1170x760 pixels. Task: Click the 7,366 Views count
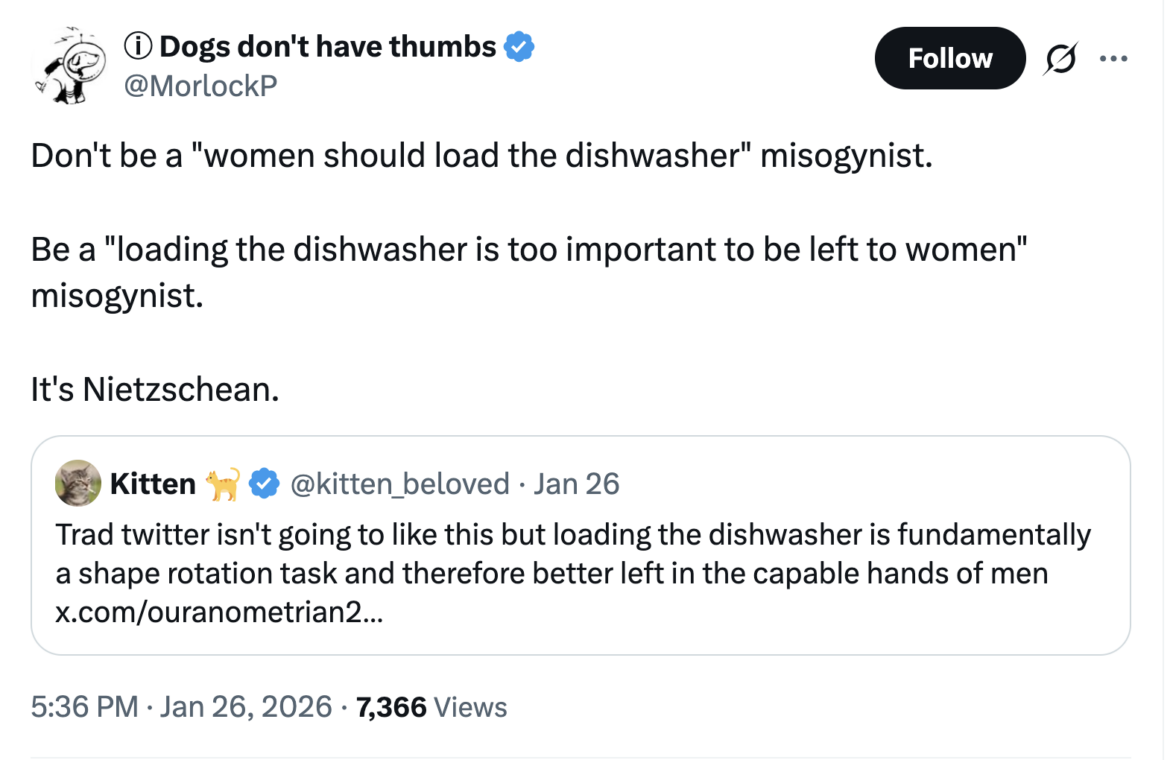pyautogui.click(x=431, y=707)
